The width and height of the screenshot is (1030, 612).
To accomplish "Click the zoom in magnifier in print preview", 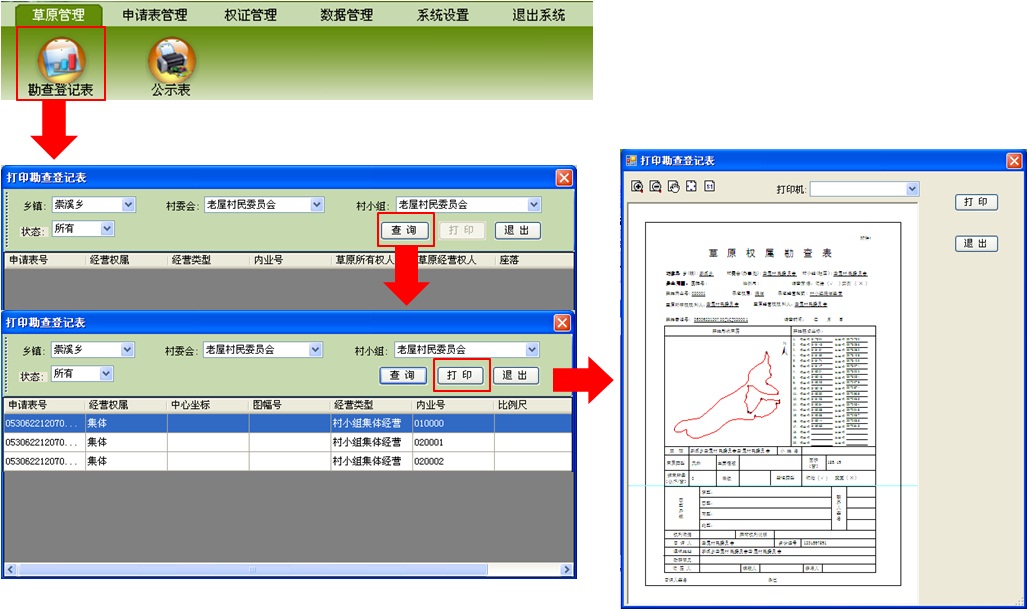I will pyautogui.click(x=637, y=187).
